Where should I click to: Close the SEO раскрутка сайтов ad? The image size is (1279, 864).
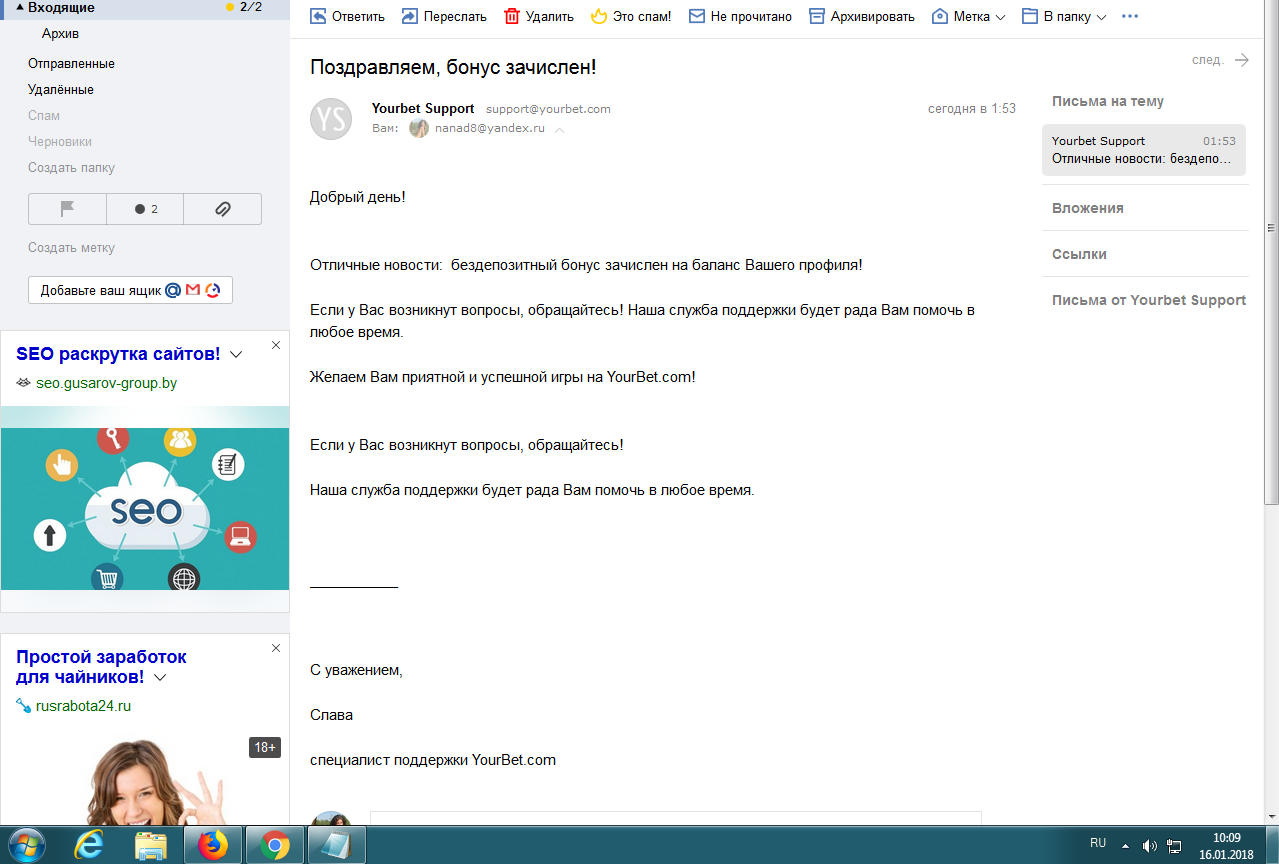(x=276, y=345)
